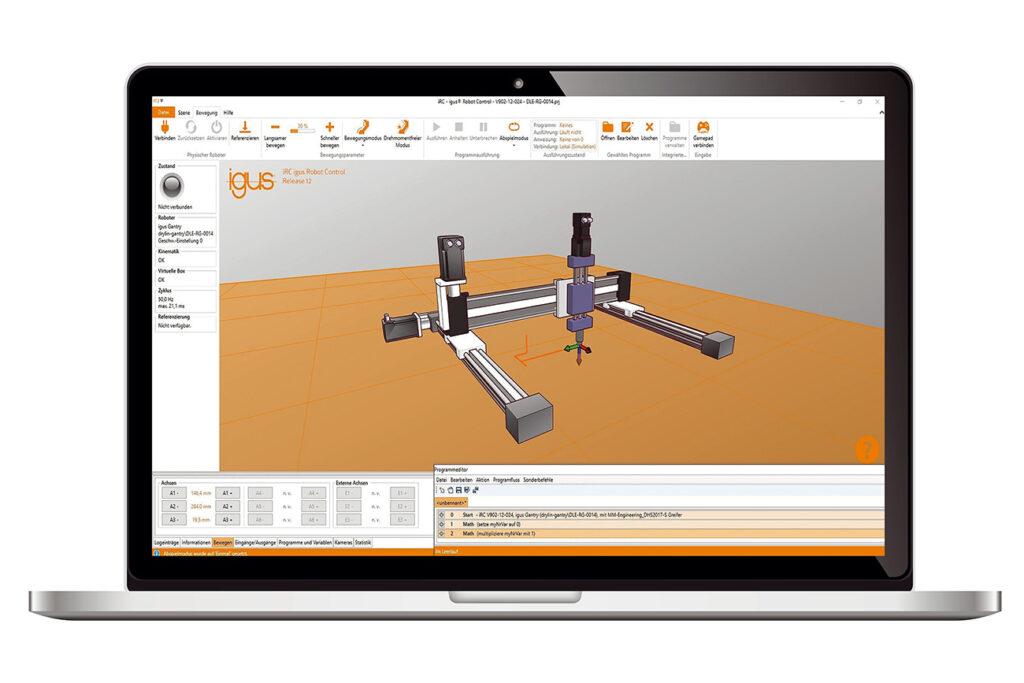Click the Programme verwalten icon
Image resolution: width=1024 pixels, height=683 pixels.
click(675, 127)
